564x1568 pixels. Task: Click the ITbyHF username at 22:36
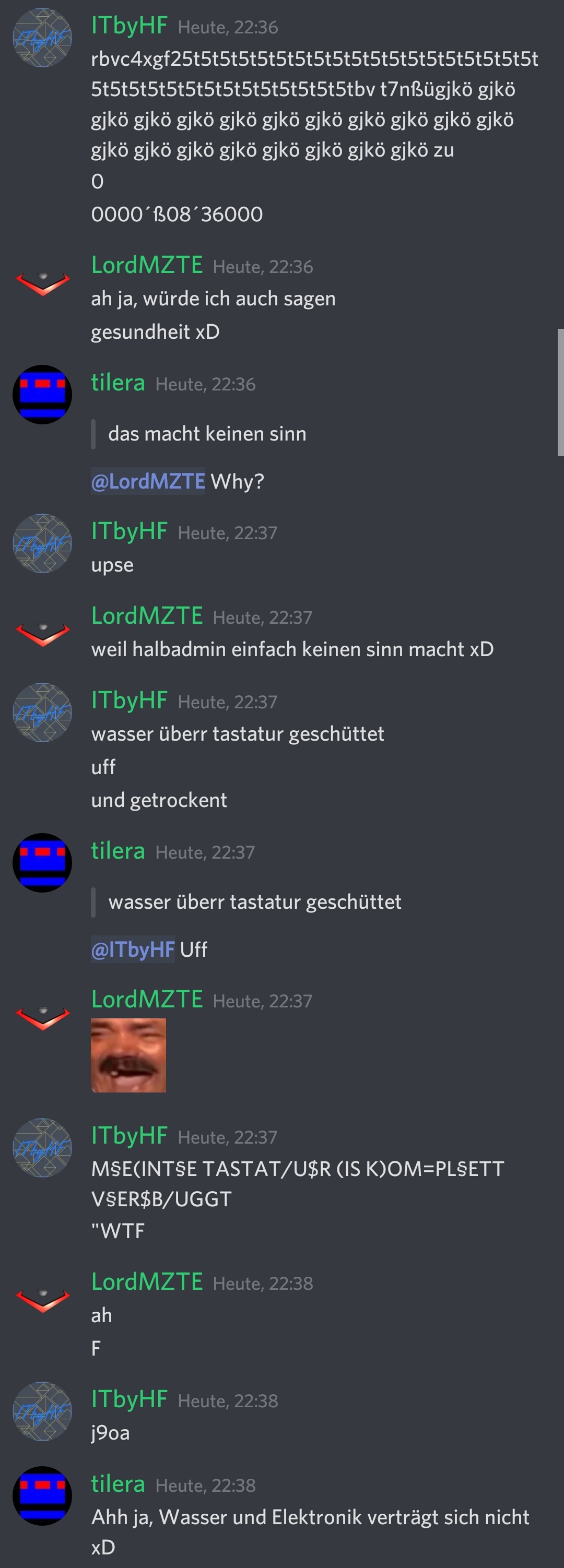click(129, 26)
